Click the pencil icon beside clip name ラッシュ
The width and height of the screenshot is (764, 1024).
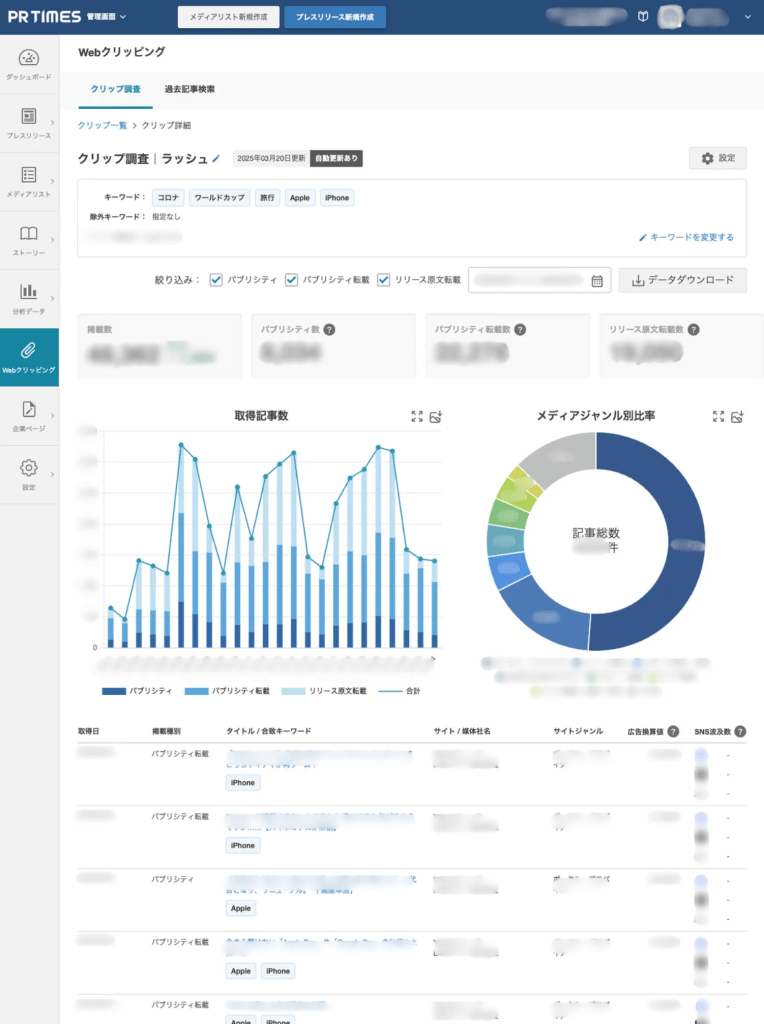216,159
